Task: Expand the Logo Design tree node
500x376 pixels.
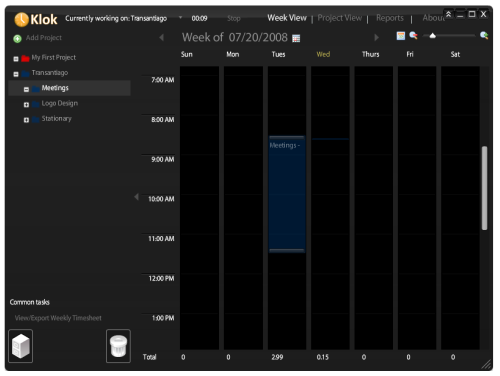Action: click(x=26, y=105)
